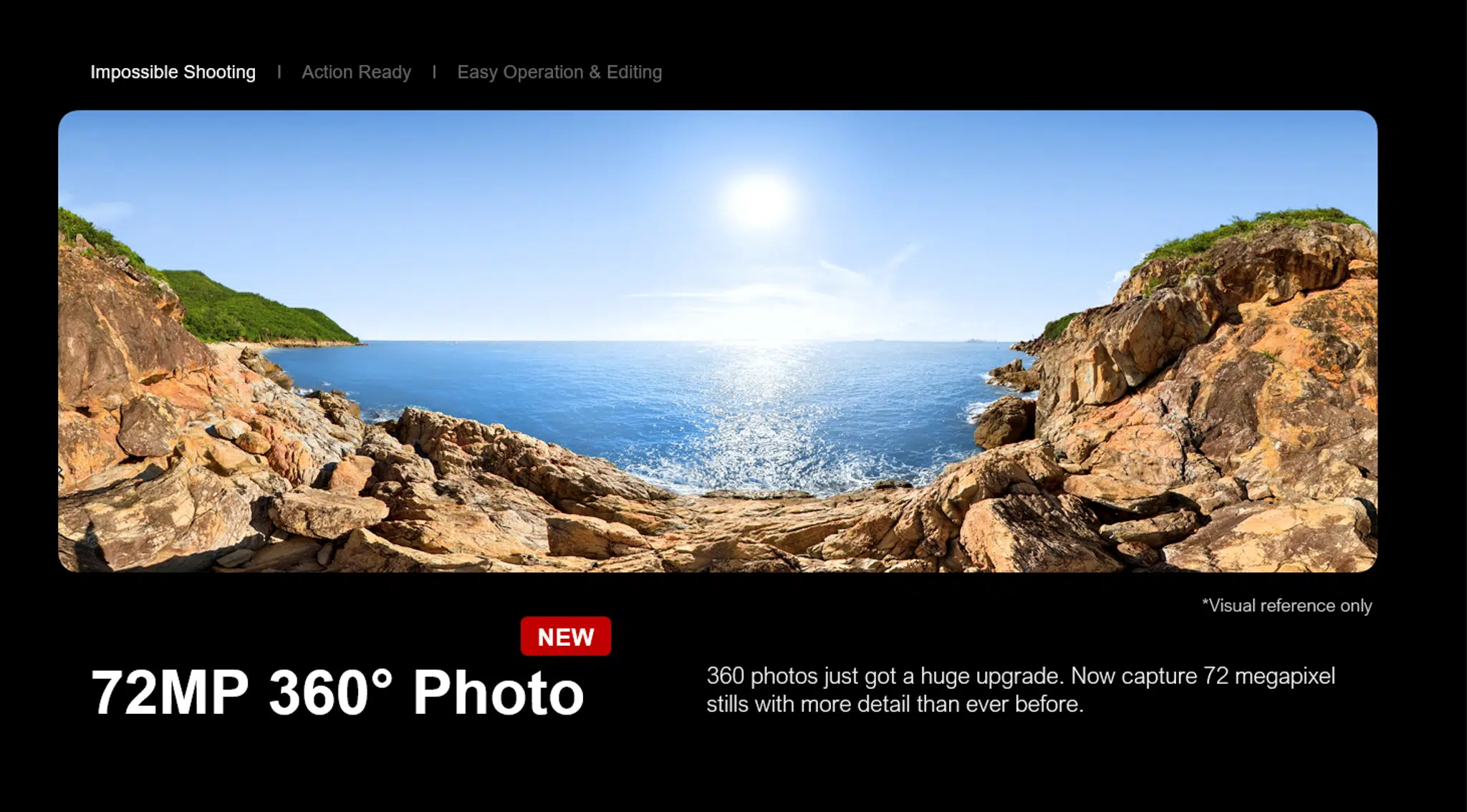Click the 72MP 360° Photo heading
Screen dimensions: 1467x812
point(337,692)
